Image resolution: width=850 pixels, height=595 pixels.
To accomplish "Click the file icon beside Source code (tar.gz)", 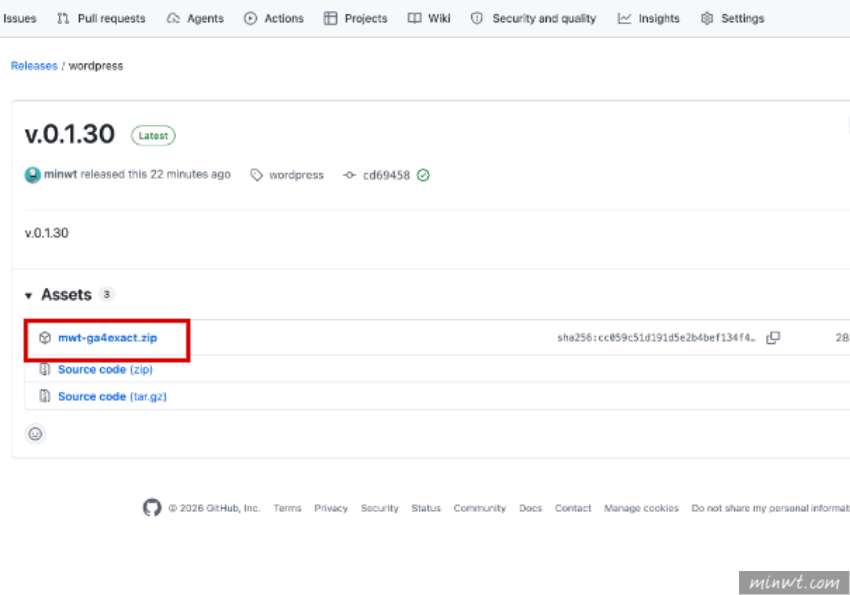I will [x=45, y=396].
